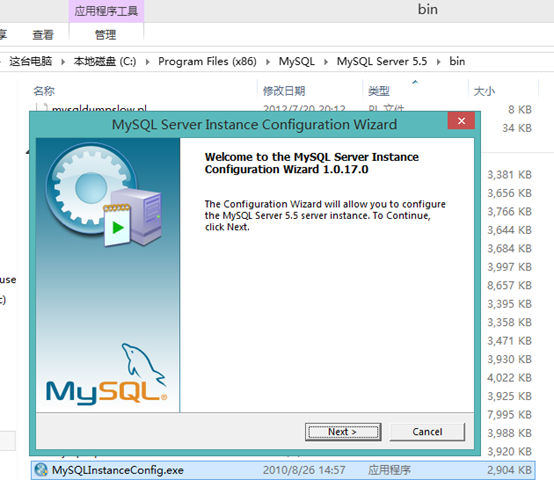Screen dimensions: 554x480
Task: Go to MySQL folder breadcrumb
Action: pyautogui.click(x=296, y=61)
